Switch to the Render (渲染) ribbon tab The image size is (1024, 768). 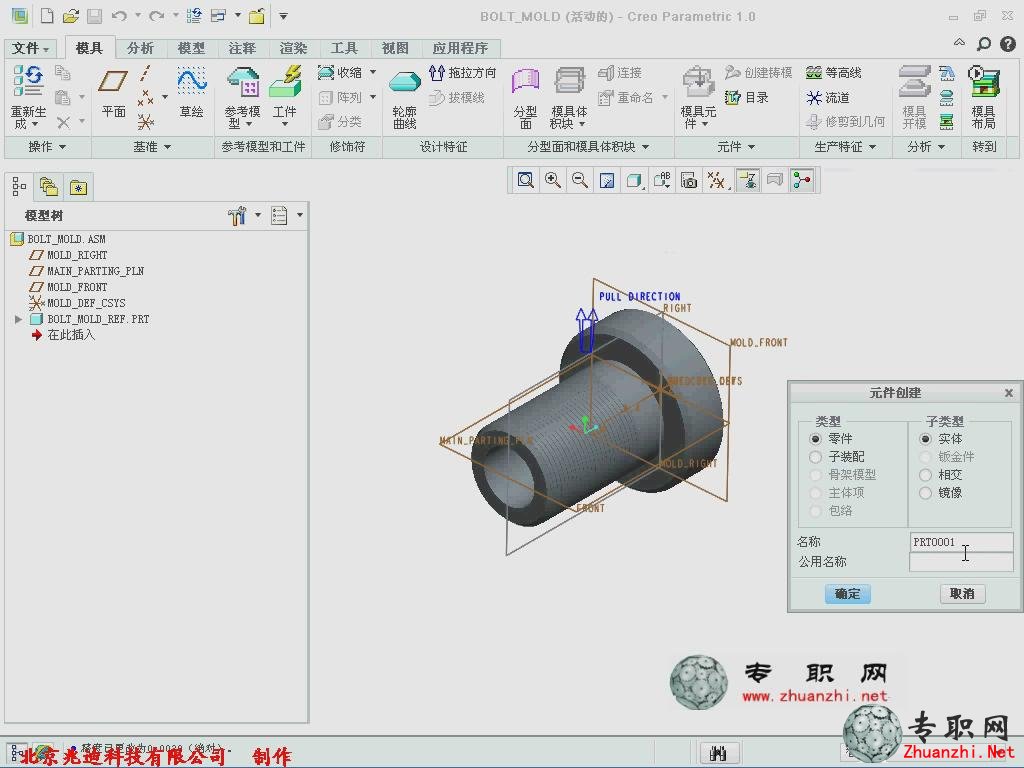tap(293, 48)
